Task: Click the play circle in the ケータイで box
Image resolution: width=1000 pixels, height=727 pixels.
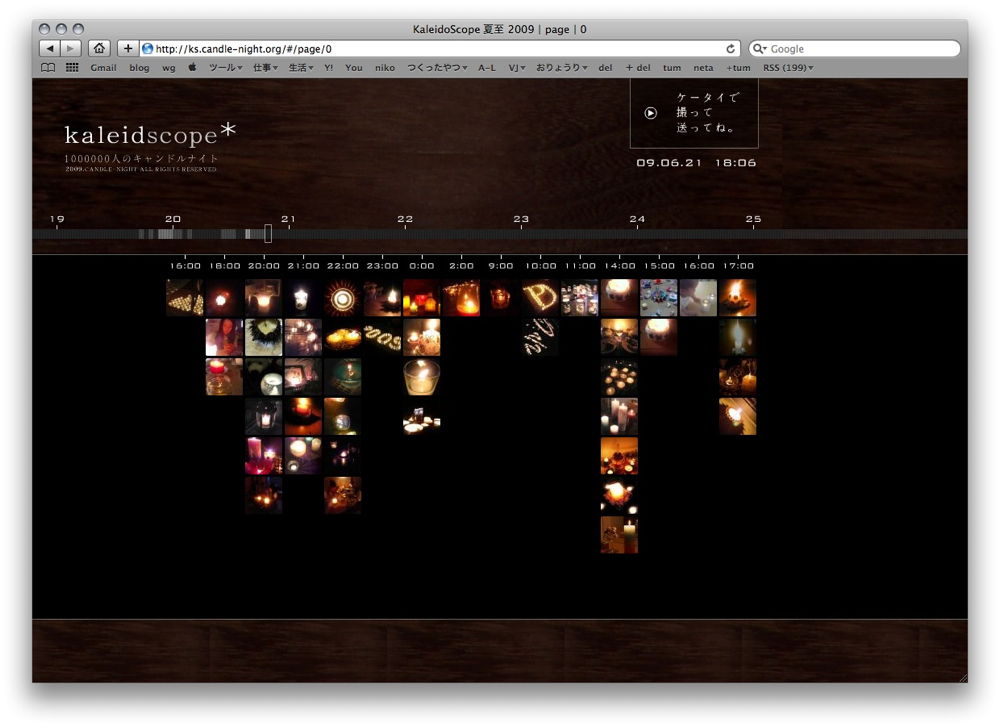Action: pos(651,113)
